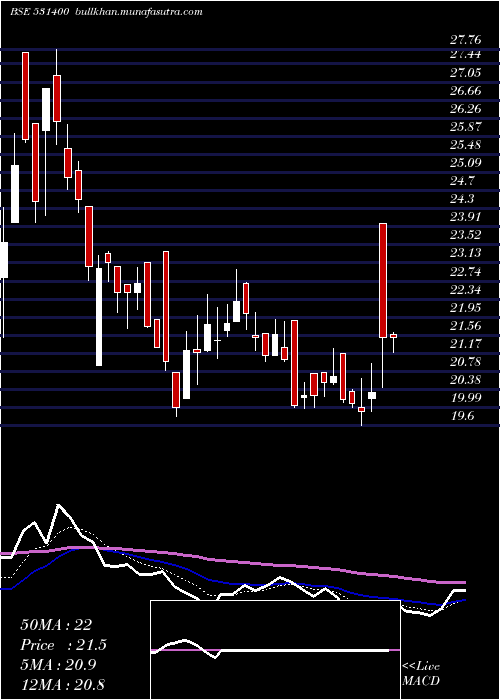Click the 26.26 price axis label

pyautogui.click(x=466, y=108)
